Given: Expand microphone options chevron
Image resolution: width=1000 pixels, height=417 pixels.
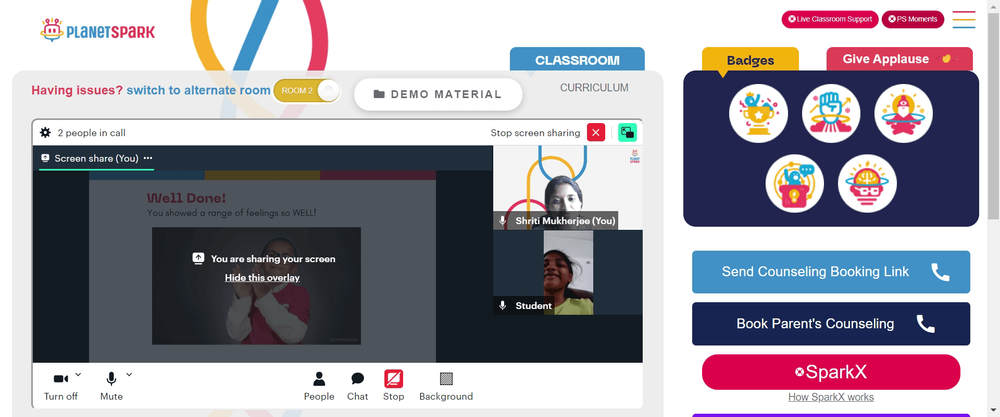Looking at the screenshot, I should pyautogui.click(x=129, y=374).
